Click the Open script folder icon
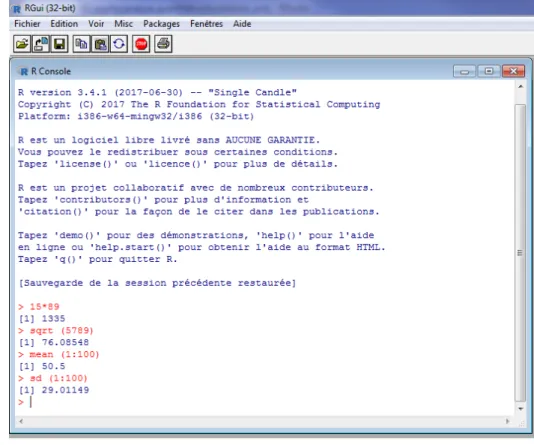534x445 pixels. pyautogui.click(x=22, y=44)
